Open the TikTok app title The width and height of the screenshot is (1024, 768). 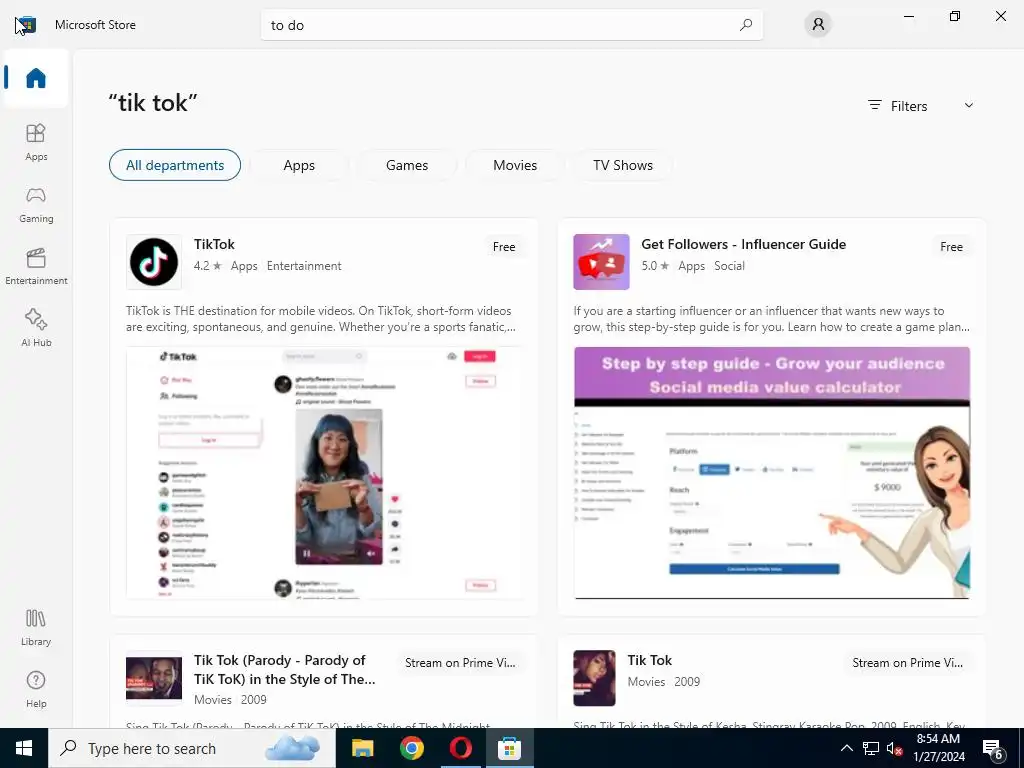tap(214, 244)
